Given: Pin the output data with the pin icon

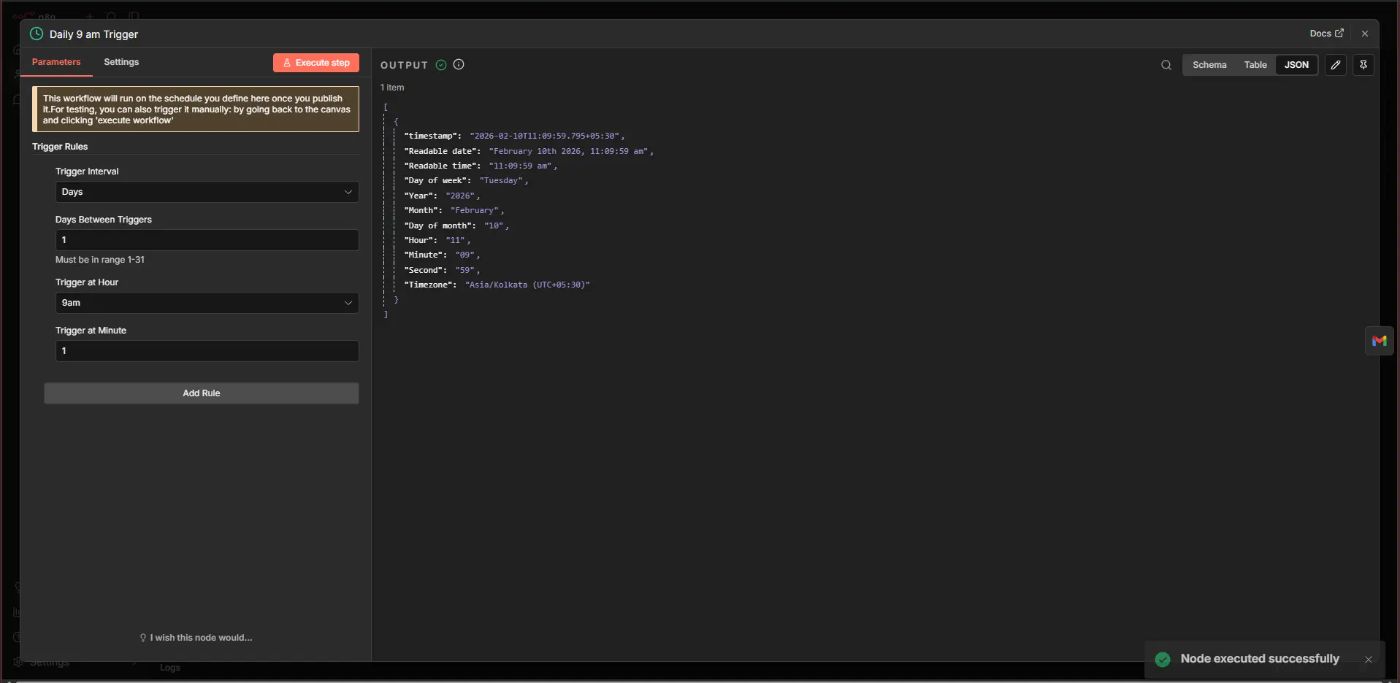Looking at the screenshot, I should (x=1363, y=65).
